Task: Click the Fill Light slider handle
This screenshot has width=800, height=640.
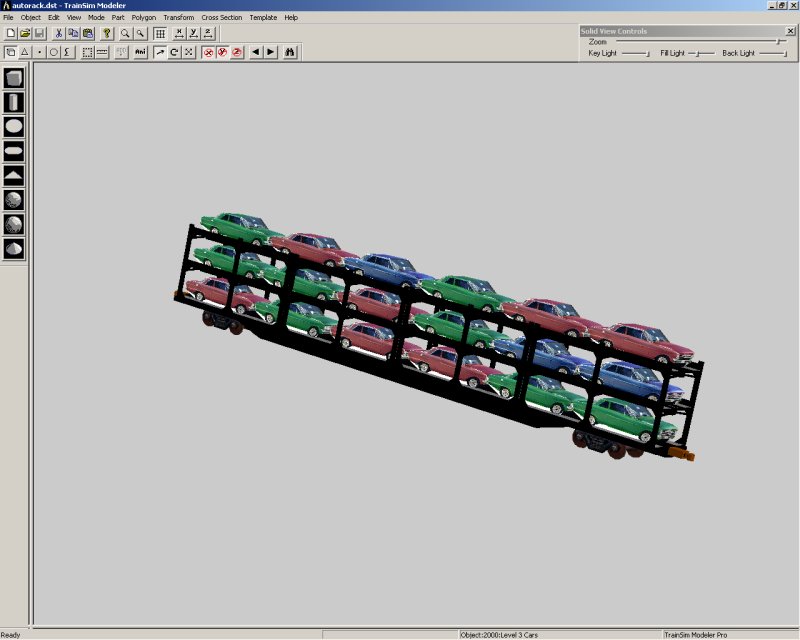Action: pyautogui.click(x=698, y=53)
